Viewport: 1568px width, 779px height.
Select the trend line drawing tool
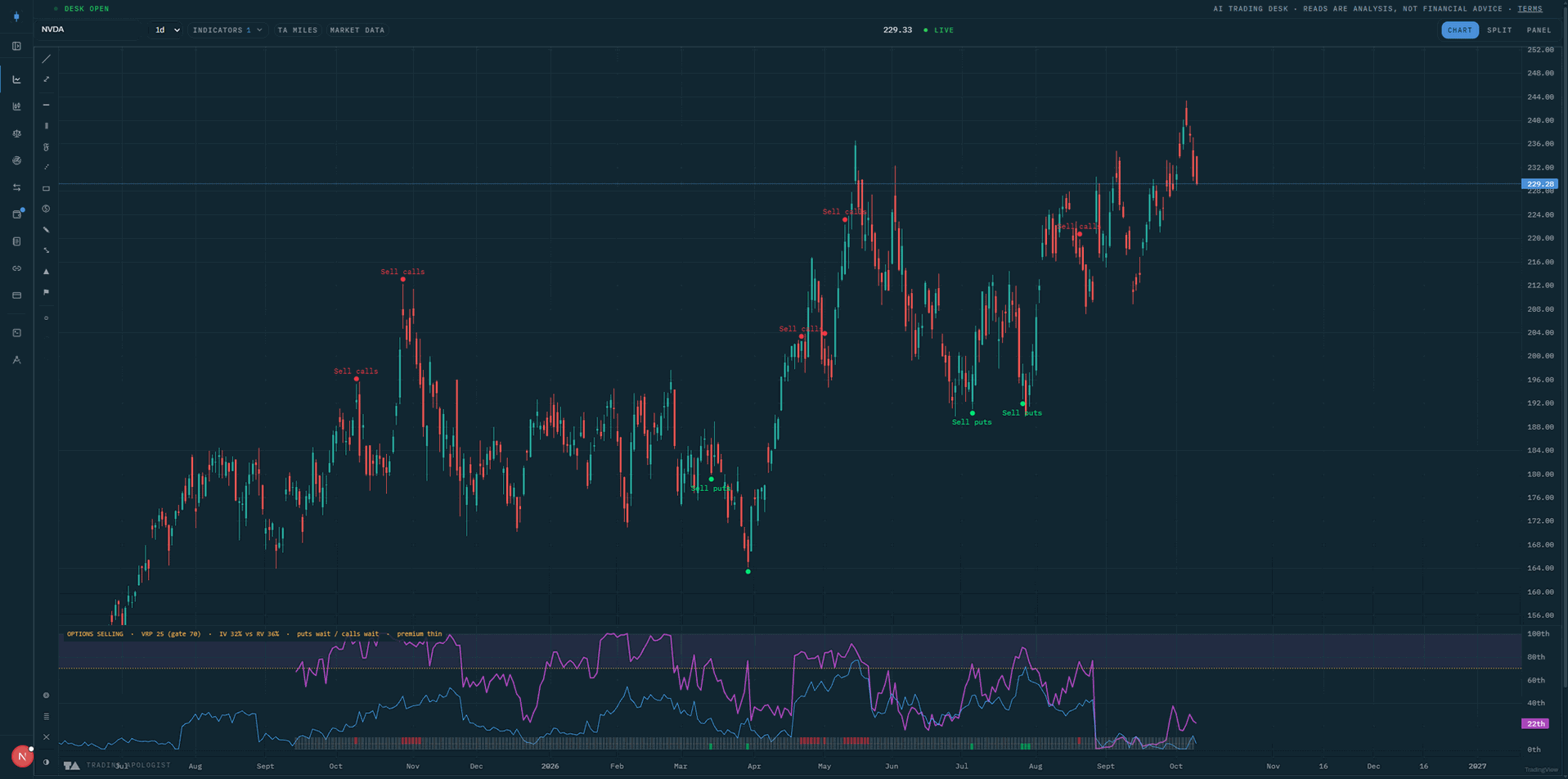point(46,59)
